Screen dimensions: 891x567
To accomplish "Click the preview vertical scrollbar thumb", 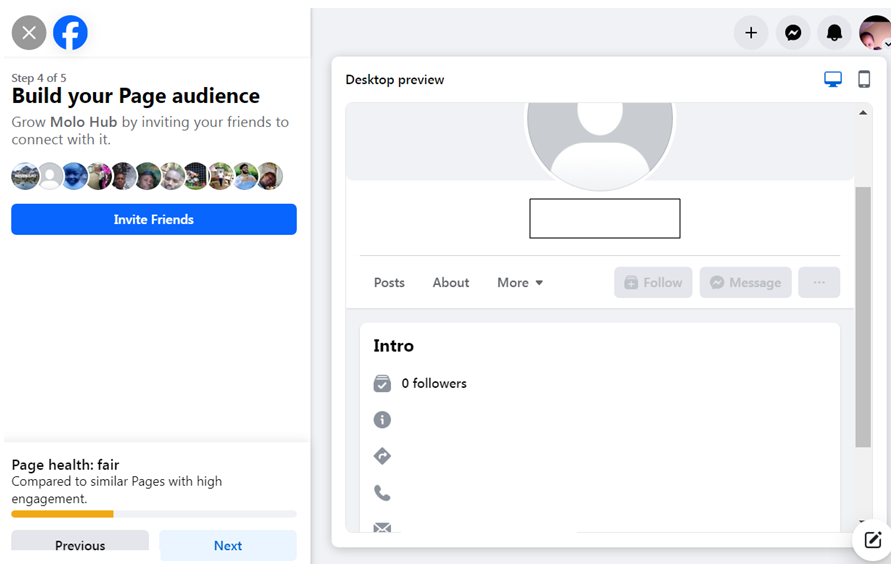I will click(x=863, y=317).
